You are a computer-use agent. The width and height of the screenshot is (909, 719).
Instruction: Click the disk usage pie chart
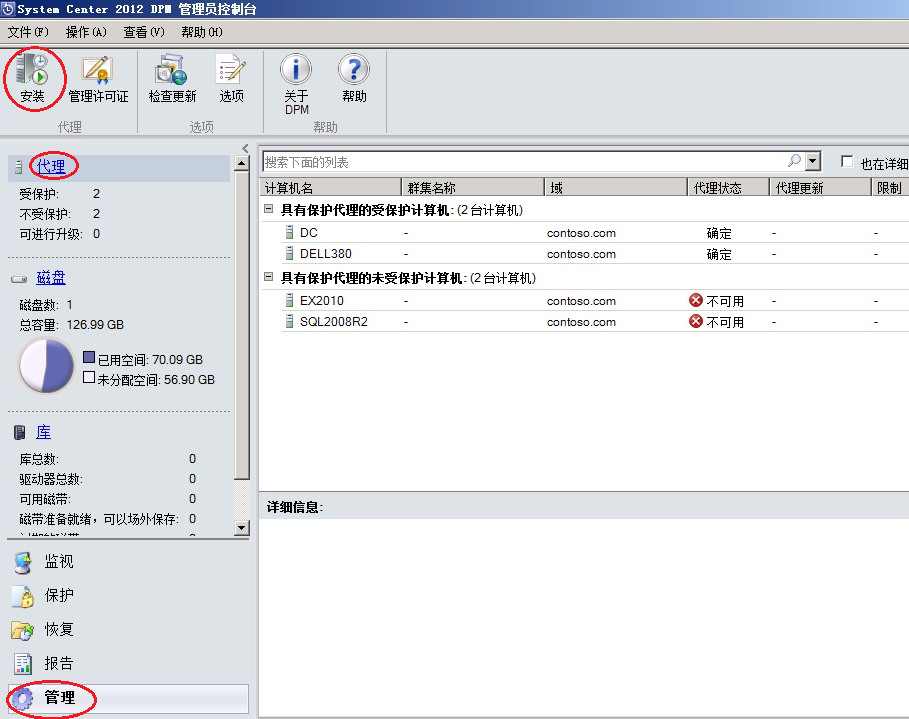coord(46,365)
